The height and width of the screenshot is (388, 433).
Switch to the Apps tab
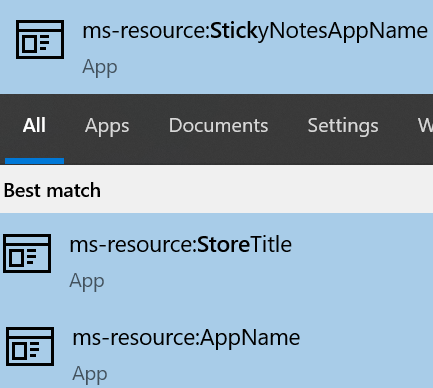pos(107,126)
